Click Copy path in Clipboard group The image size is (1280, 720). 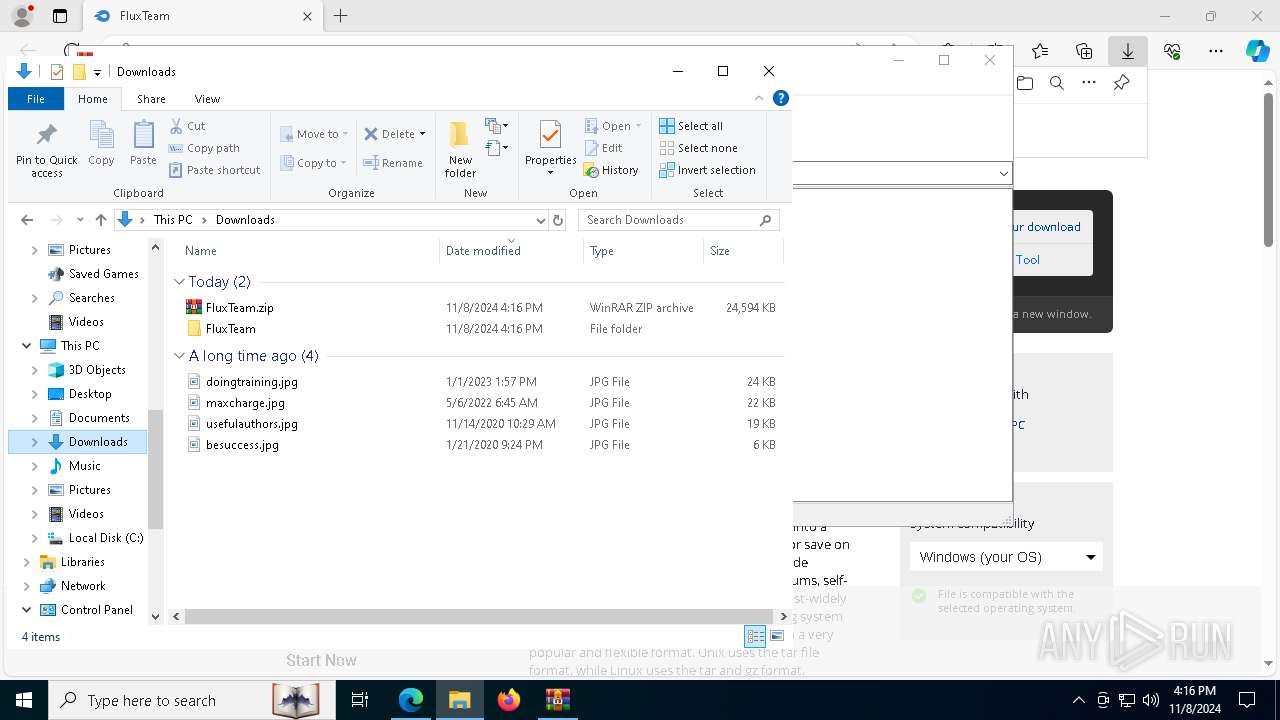pyautogui.click(x=204, y=148)
